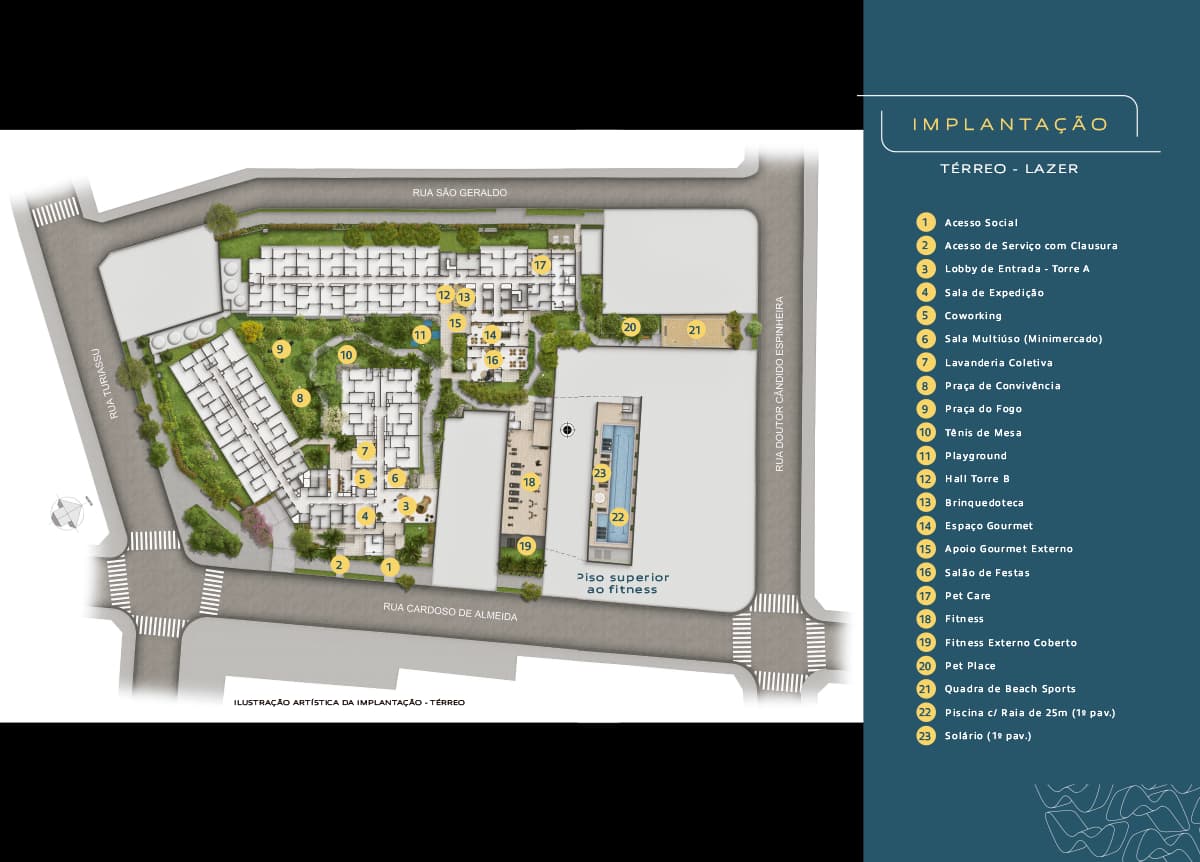The width and height of the screenshot is (1200, 862).
Task: Click the 'IMPLANTAÇÃO' title
Action: click(1010, 124)
